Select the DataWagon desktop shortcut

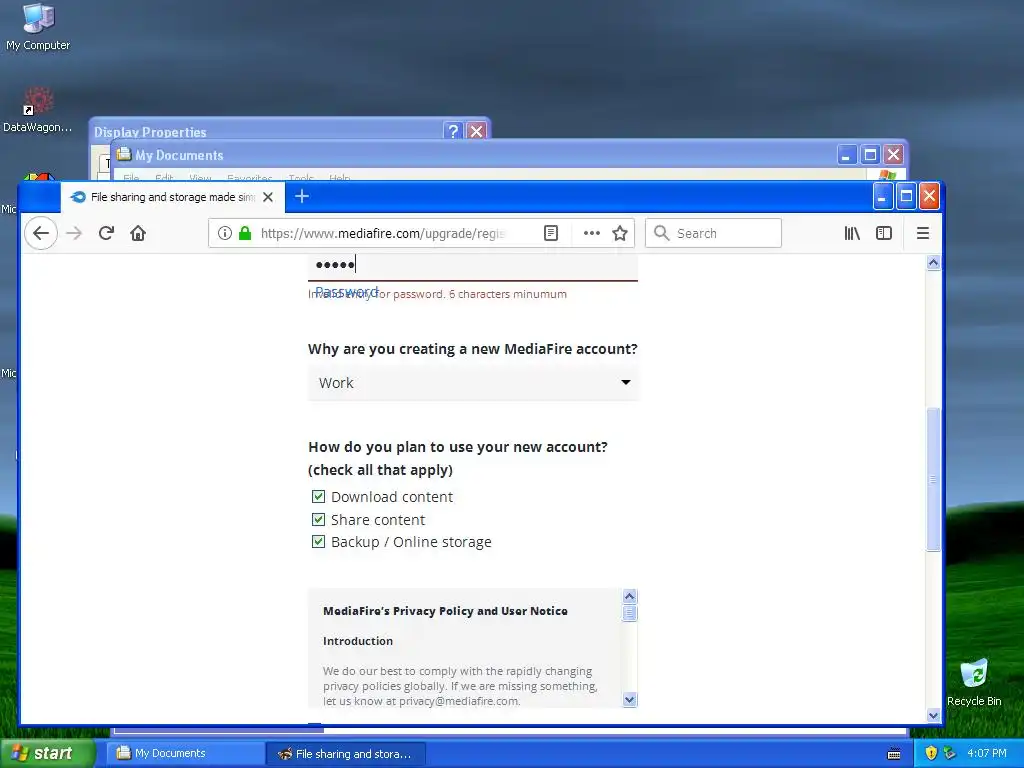click(38, 109)
